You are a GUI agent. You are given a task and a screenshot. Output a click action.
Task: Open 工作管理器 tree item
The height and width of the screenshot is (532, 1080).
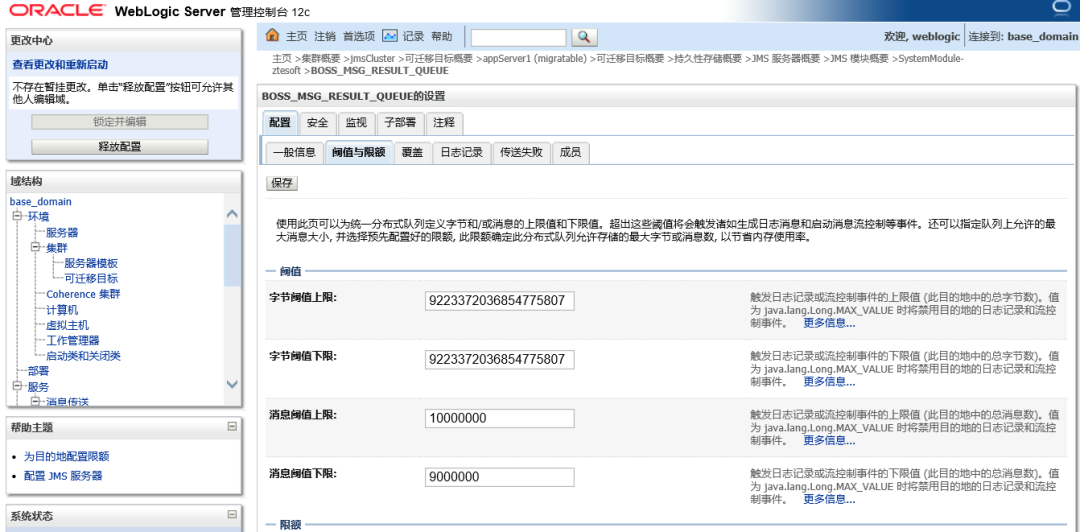pyautogui.click(x=72, y=340)
